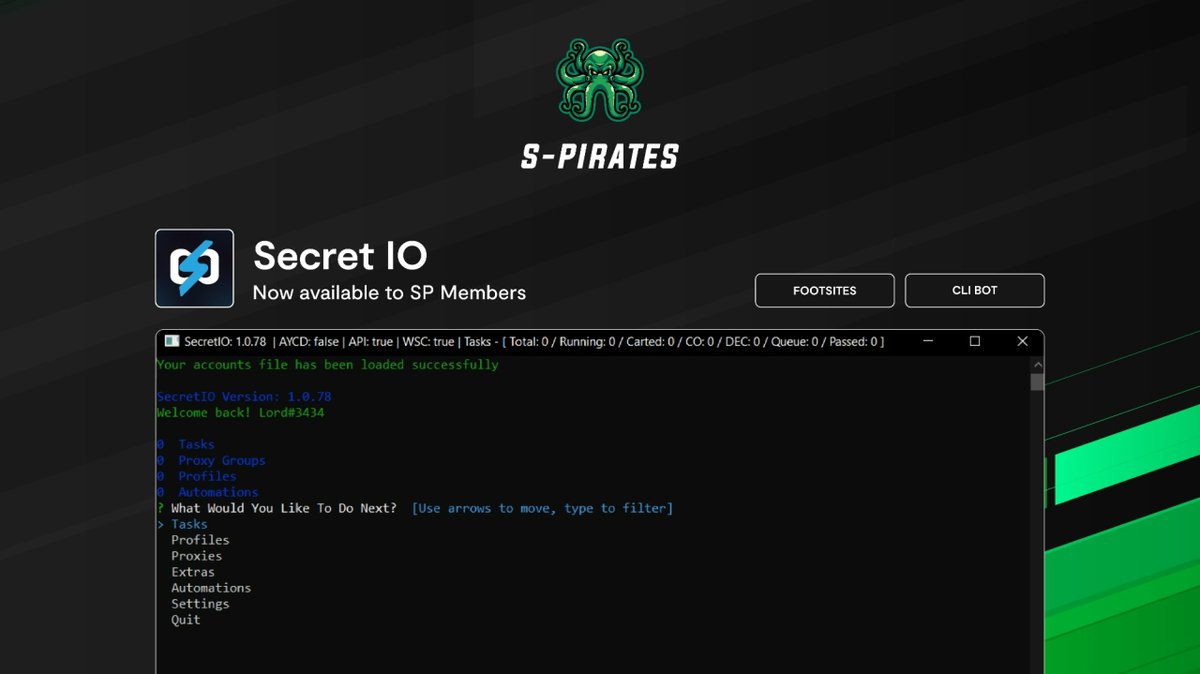The height and width of the screenshot is (674, 1200).
Task: Click the Welcome back Lord#3434 line
Action: point(239,412)
